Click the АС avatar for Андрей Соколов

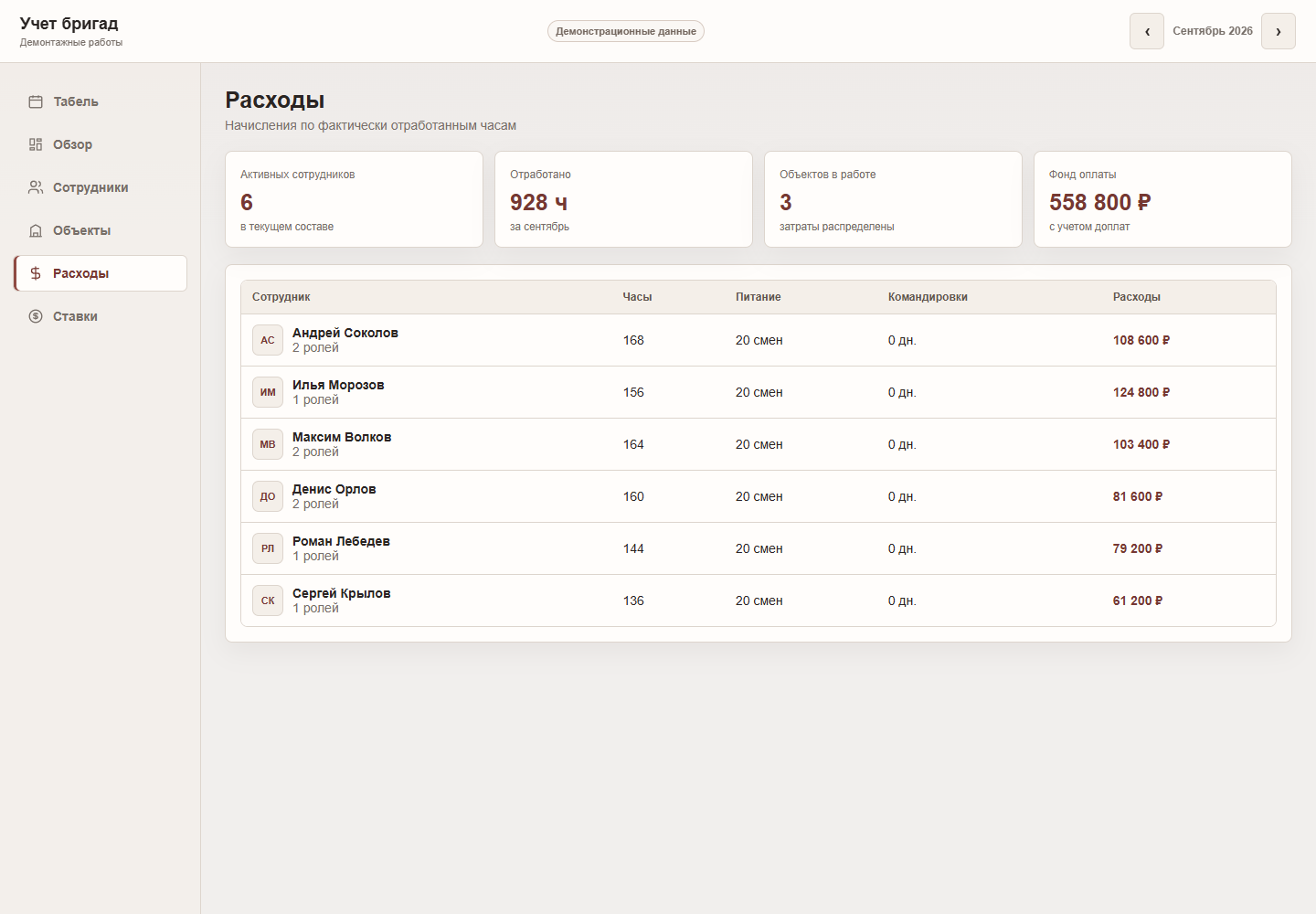268,340
